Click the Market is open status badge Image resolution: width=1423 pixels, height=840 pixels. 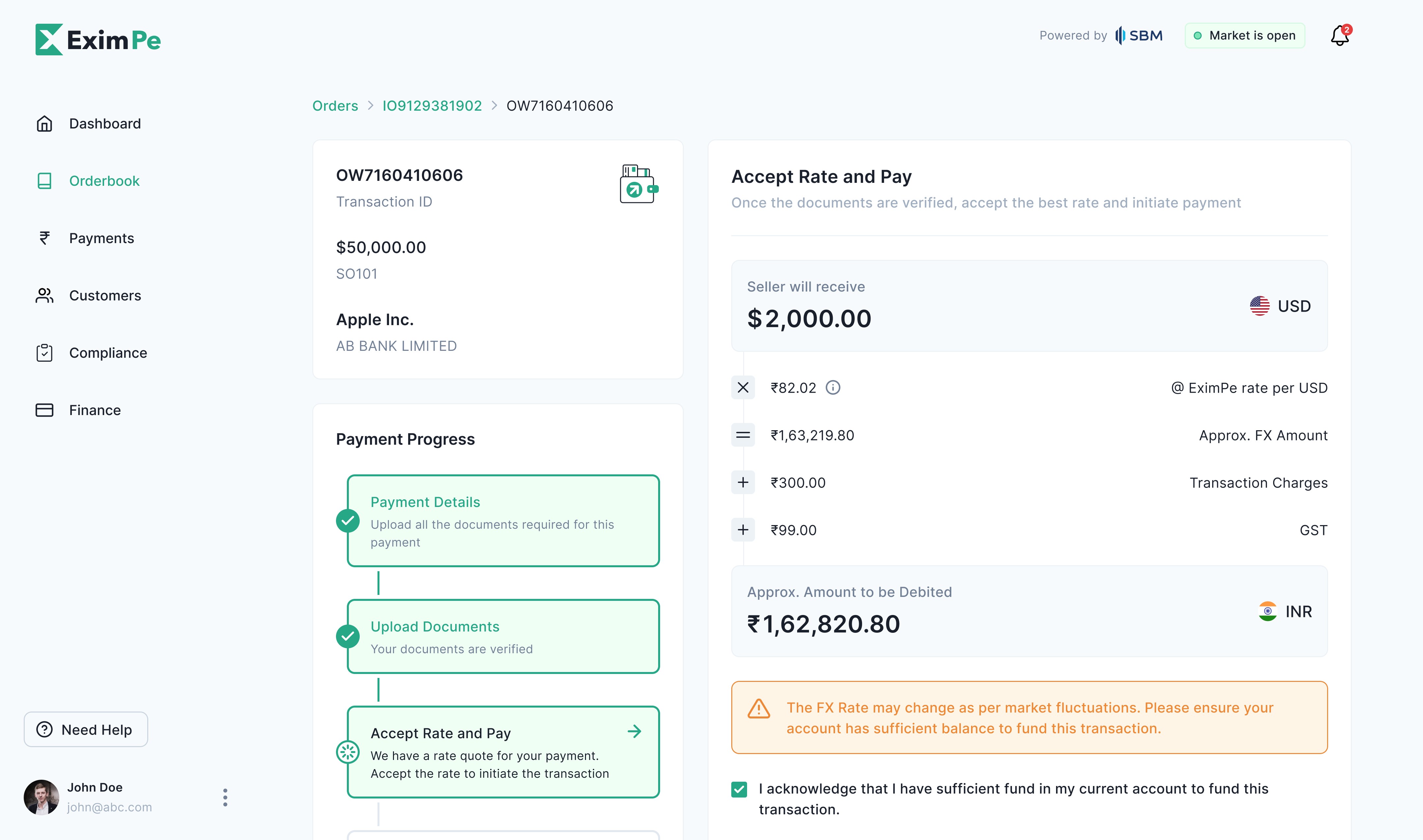point(1245,36)
